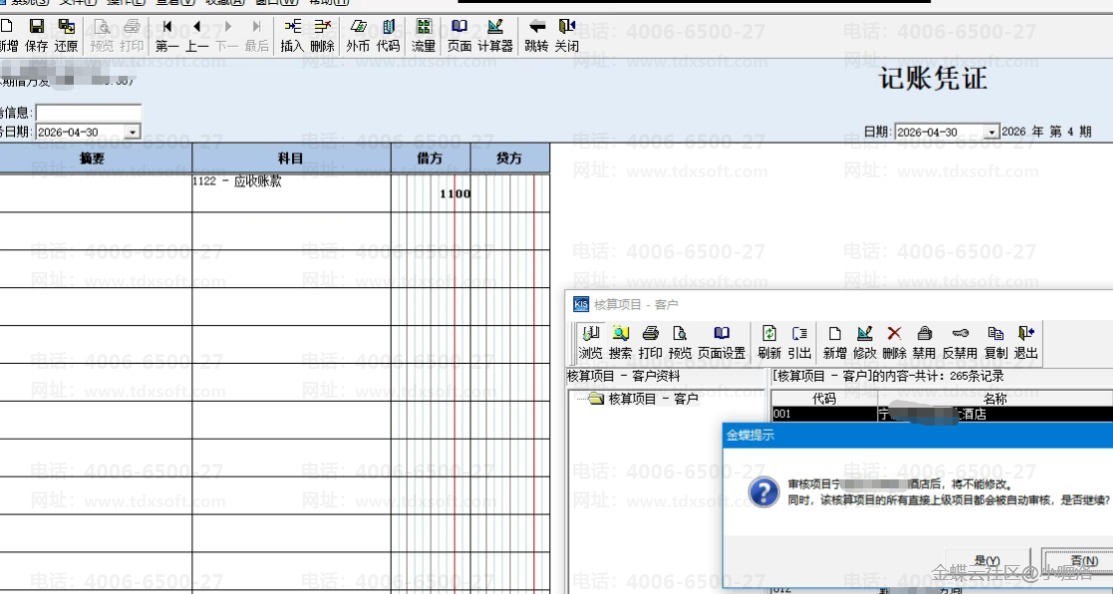Image resolution: width=1113 pixels, height=594 pixels.
Task: Confirm dialog with 是(Y) button
Action: coord(987,561)
